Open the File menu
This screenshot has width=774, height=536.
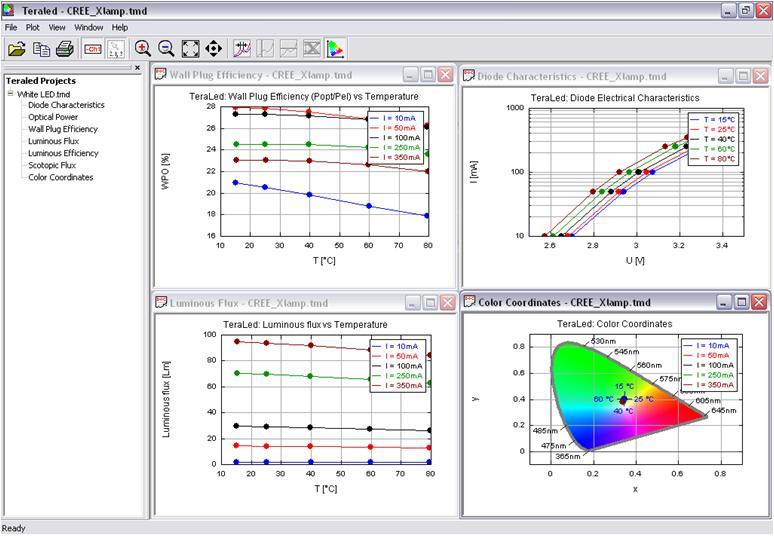11,27
